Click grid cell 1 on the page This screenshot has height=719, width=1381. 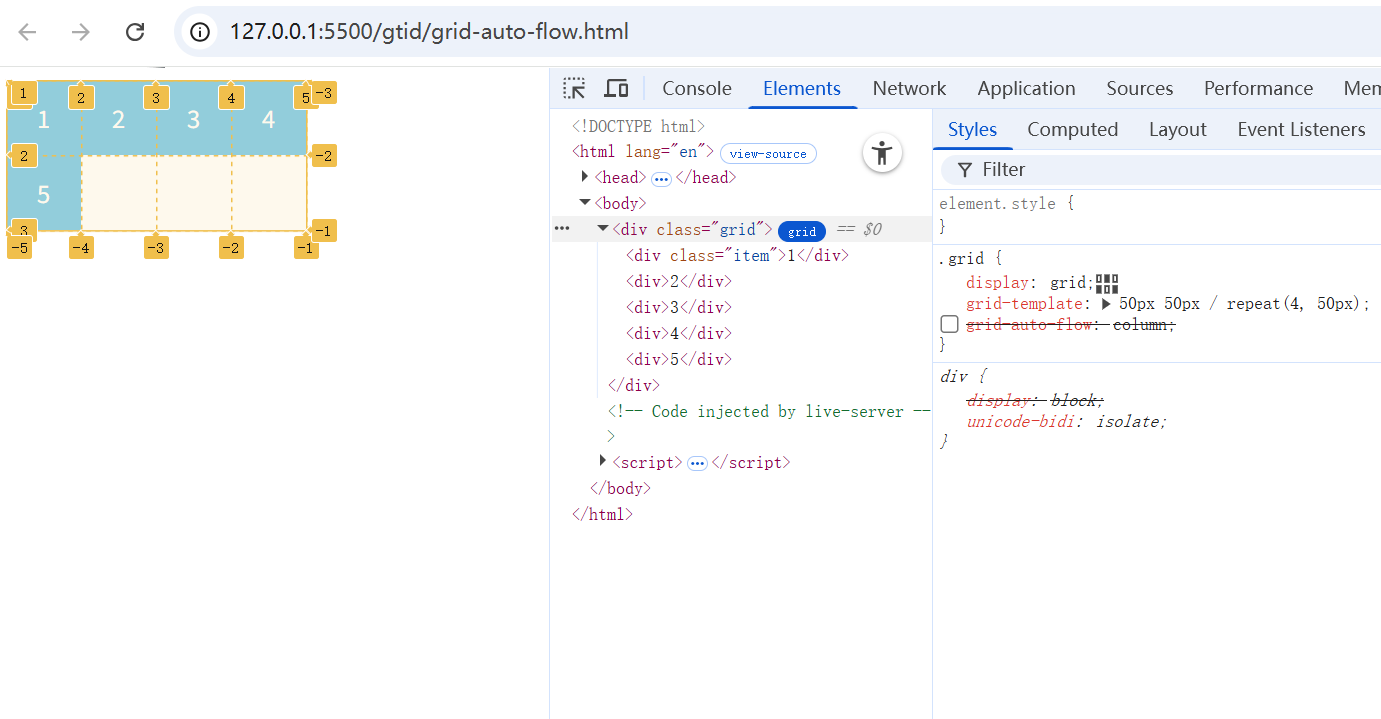coord(44,119)
